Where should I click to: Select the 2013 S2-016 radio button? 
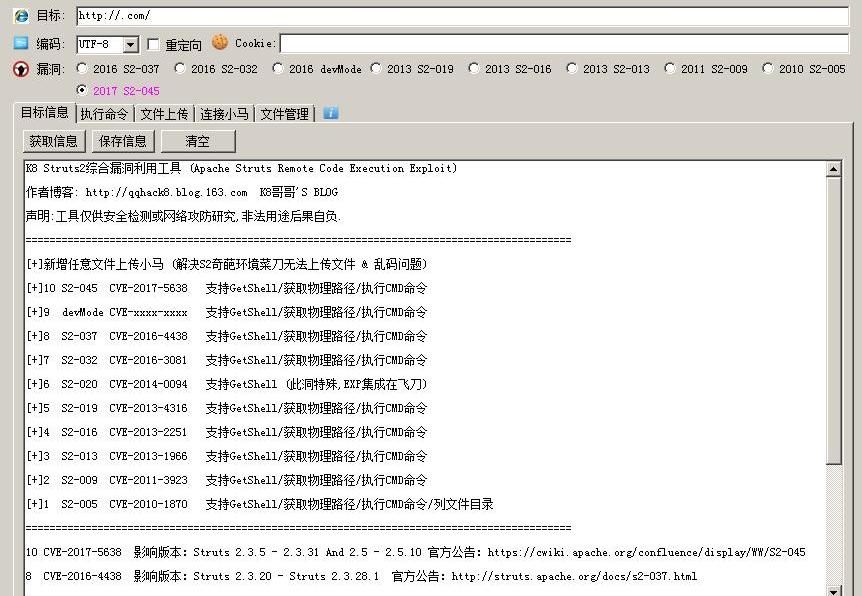coord(474,69)
